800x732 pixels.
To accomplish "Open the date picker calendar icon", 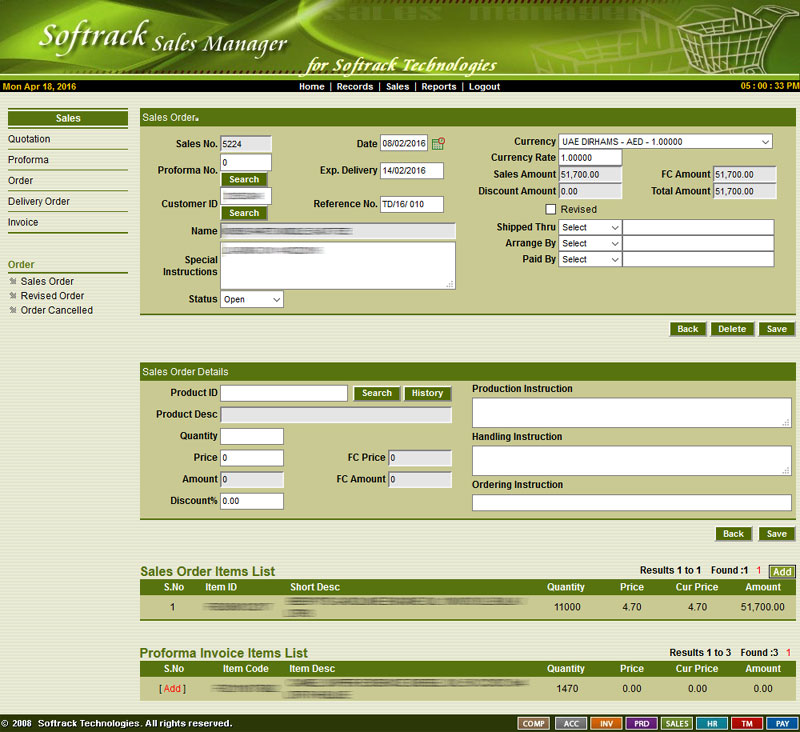I will point(438,144).
